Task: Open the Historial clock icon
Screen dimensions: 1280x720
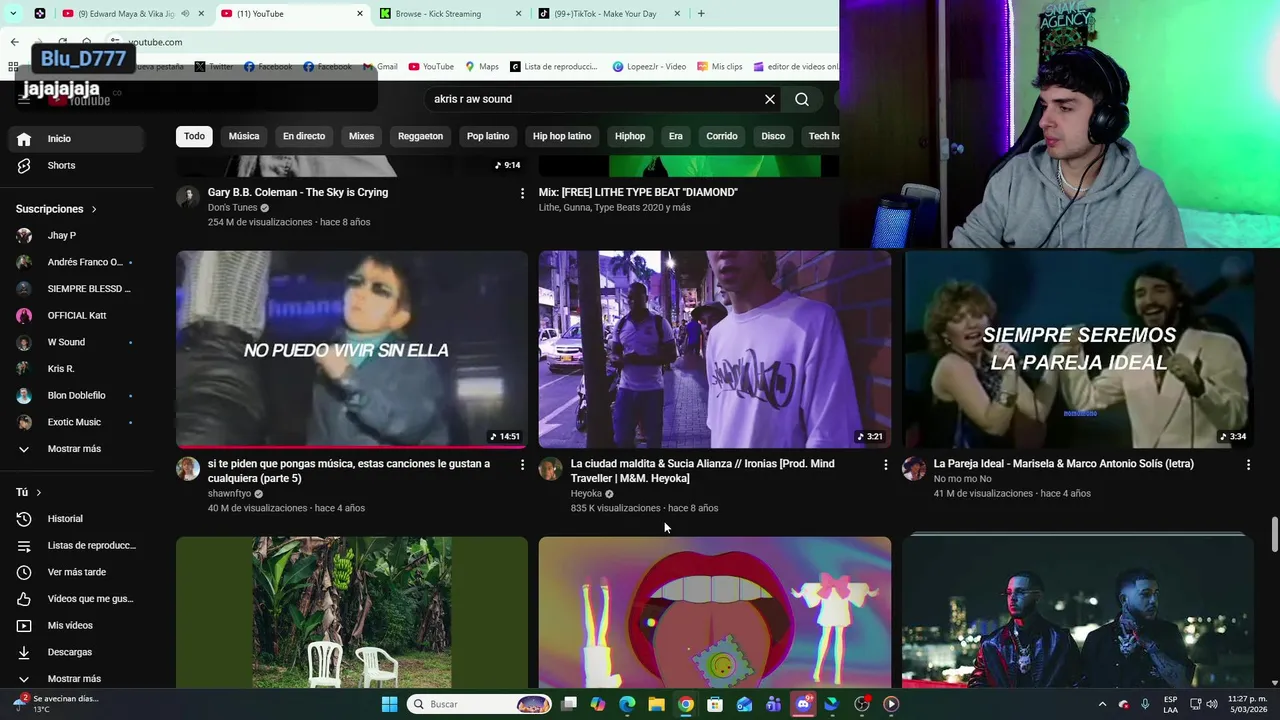Action: tap(24, 519)
